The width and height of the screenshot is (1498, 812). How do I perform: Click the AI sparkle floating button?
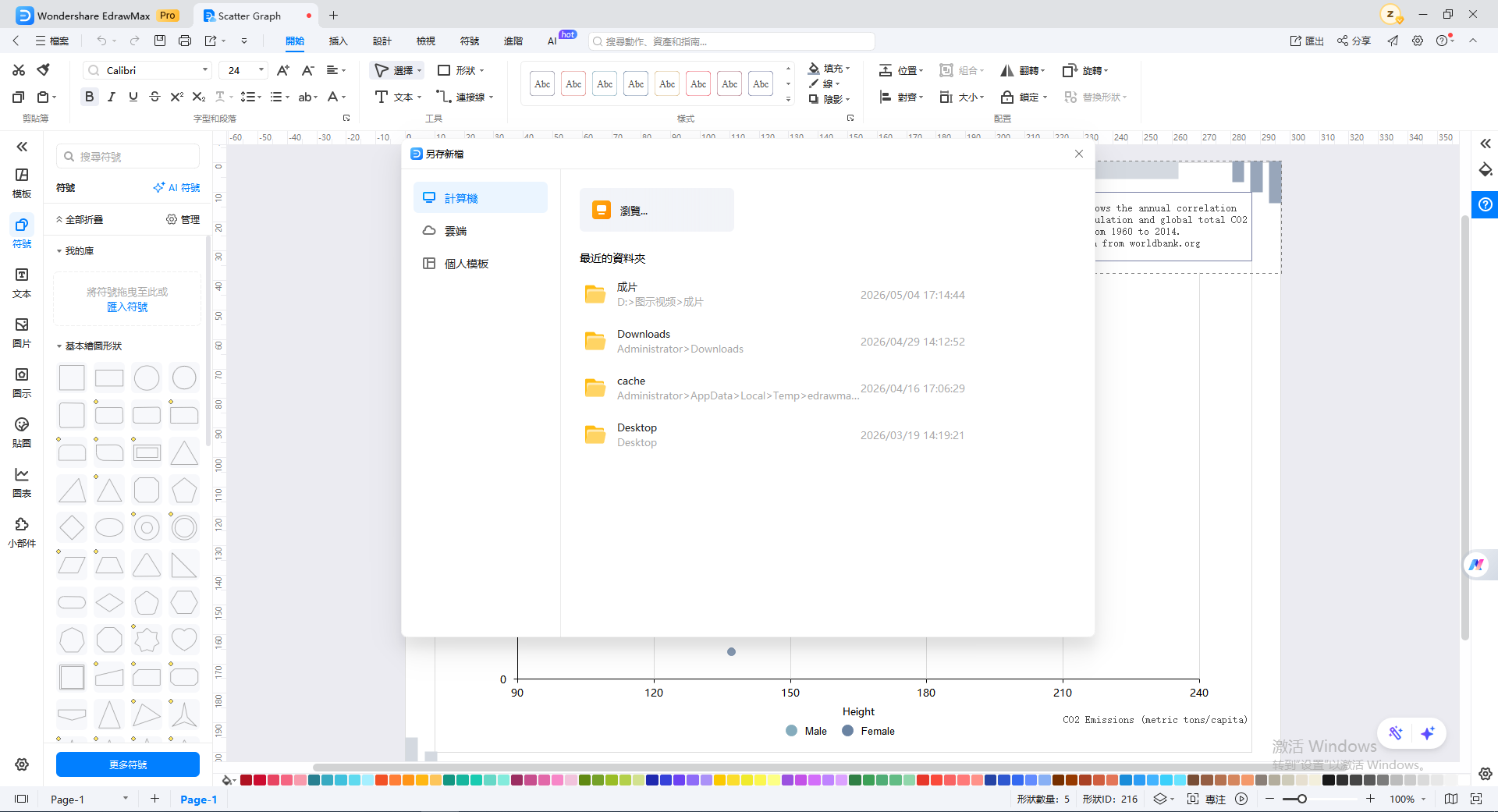1428,733
